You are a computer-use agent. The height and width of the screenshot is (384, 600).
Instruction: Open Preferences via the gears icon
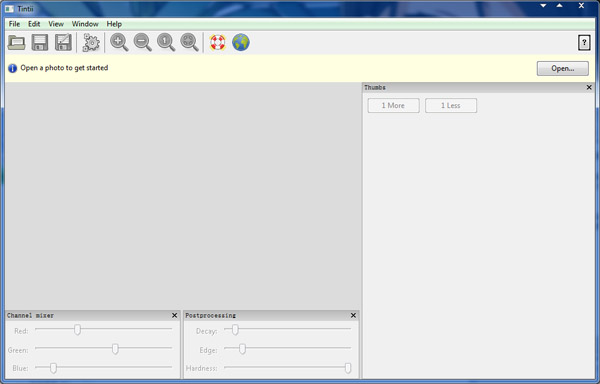(x=91, y=42)
